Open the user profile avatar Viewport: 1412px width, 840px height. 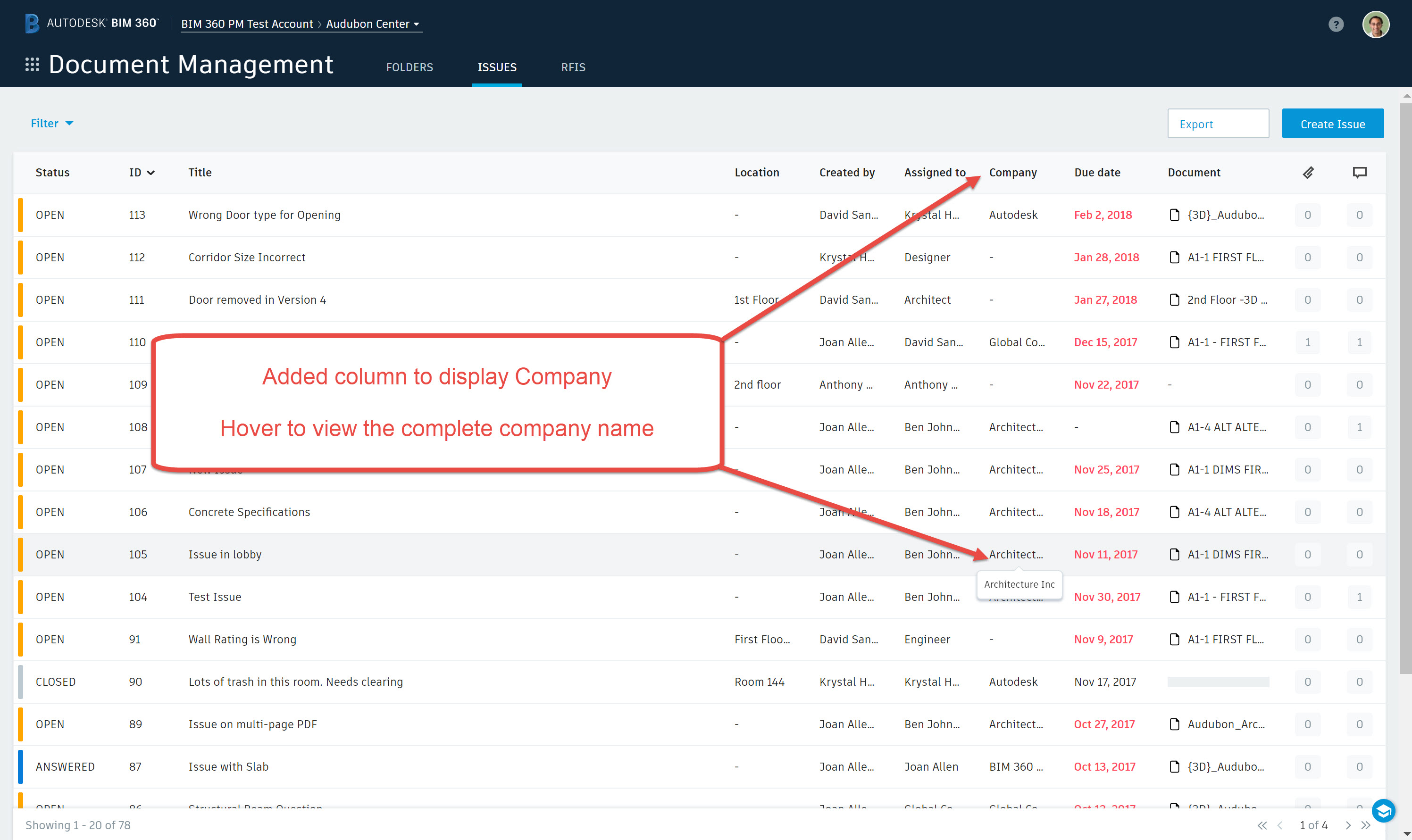pyautogui.click(x=1375, y=25)
